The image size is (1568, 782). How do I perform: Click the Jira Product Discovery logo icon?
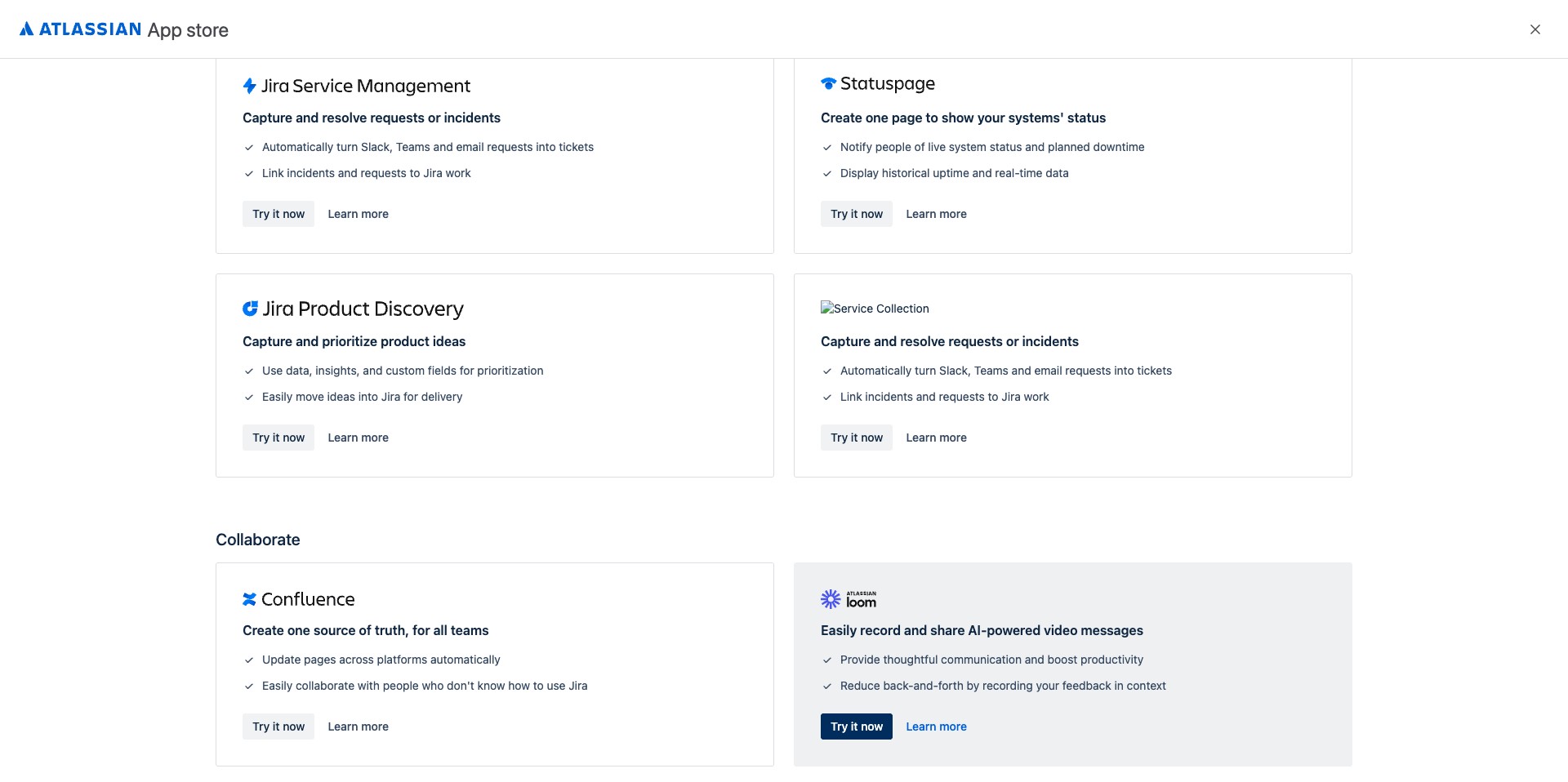(250, 309)
